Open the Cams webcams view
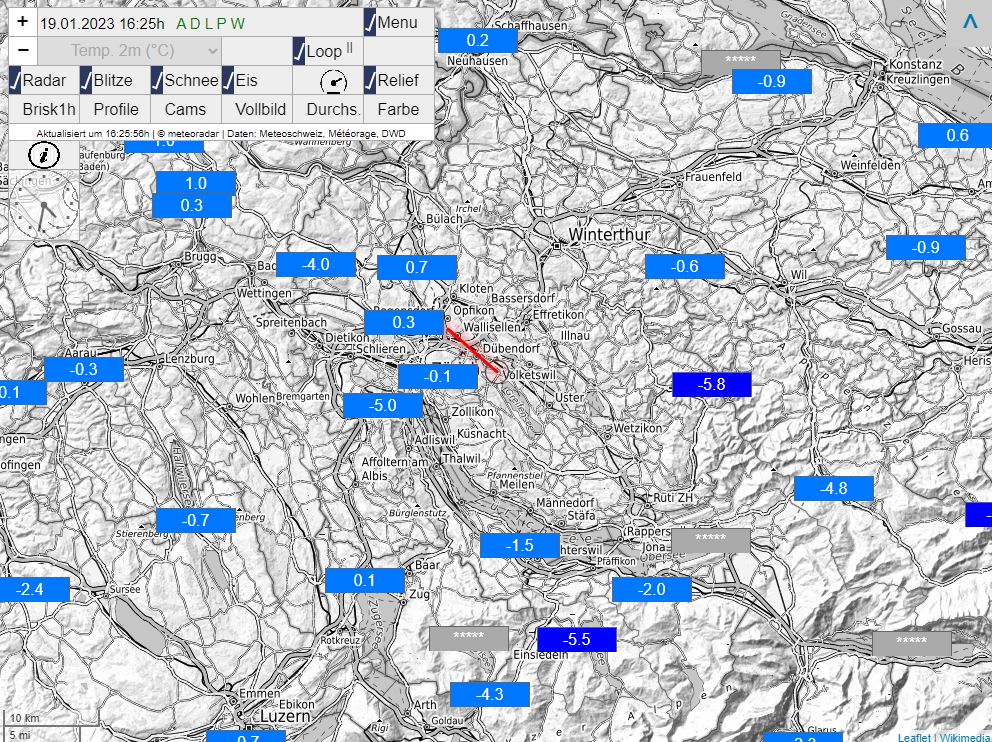The height and width of the screenshot is (742, 992). 185,109
